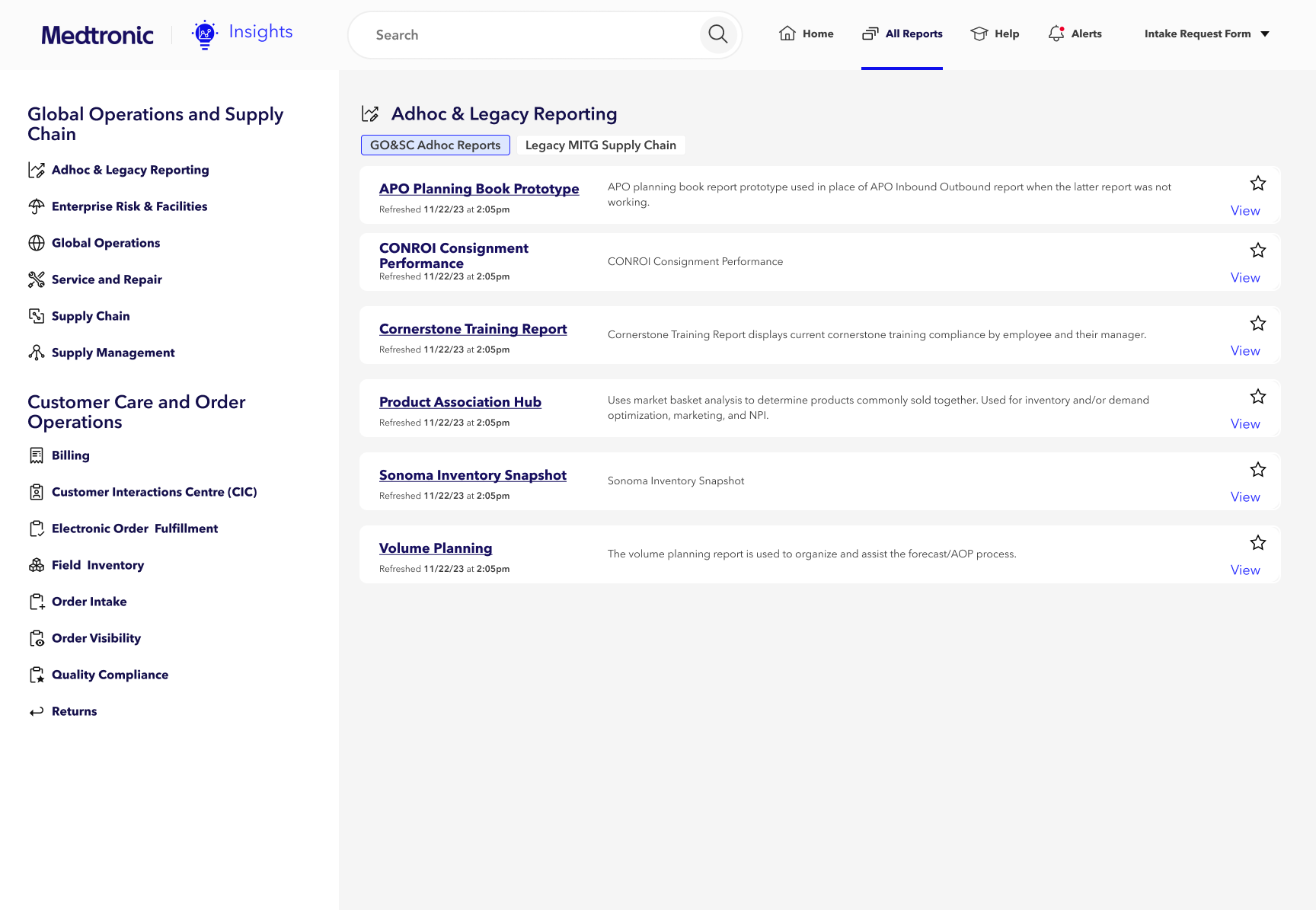The width and height of the screenshot is (1316, 910).
Task: Click View for Product Association Hub
Action: [1245, 424]
